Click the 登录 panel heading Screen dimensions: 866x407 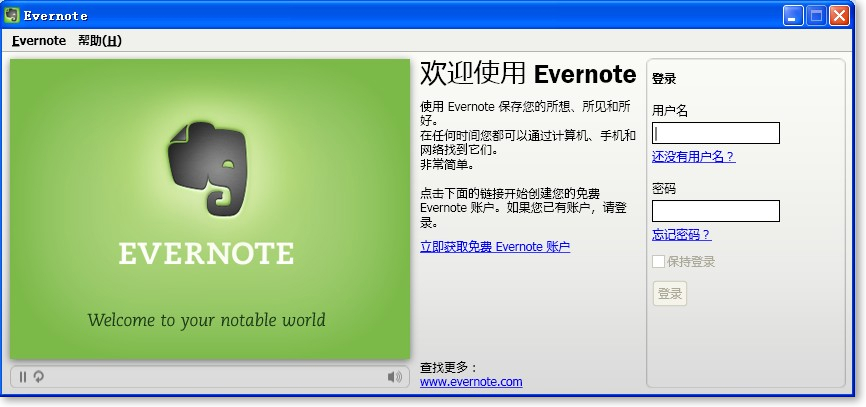[x=664, y=78]
